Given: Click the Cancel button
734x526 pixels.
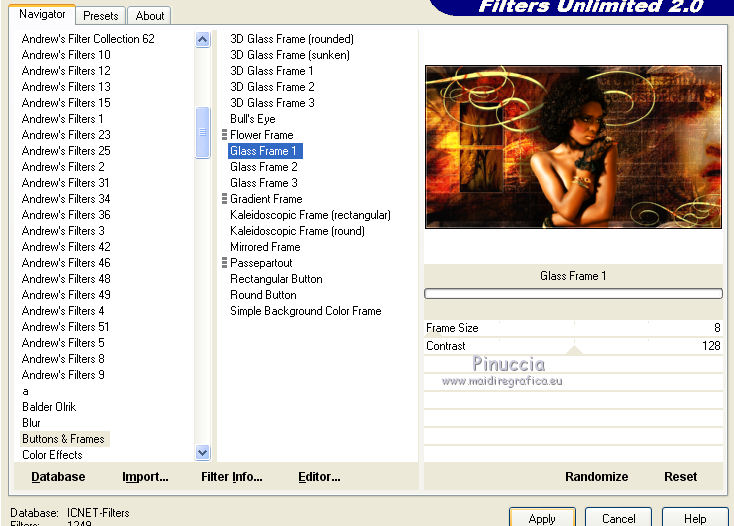Looking at the screenshot, I should click(x=618, y=518).
